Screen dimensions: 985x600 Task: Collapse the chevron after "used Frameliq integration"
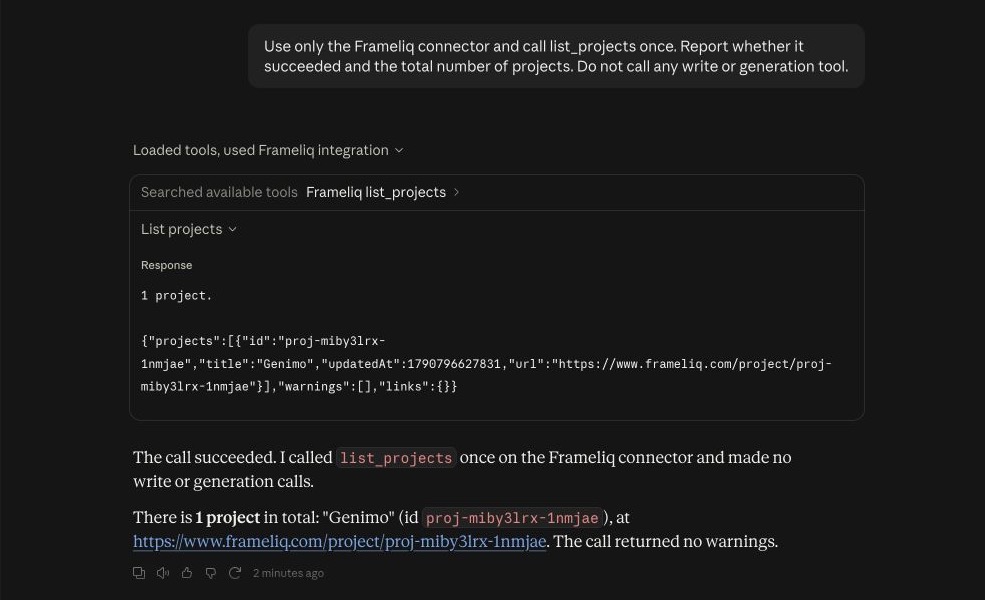coord(399,151)
